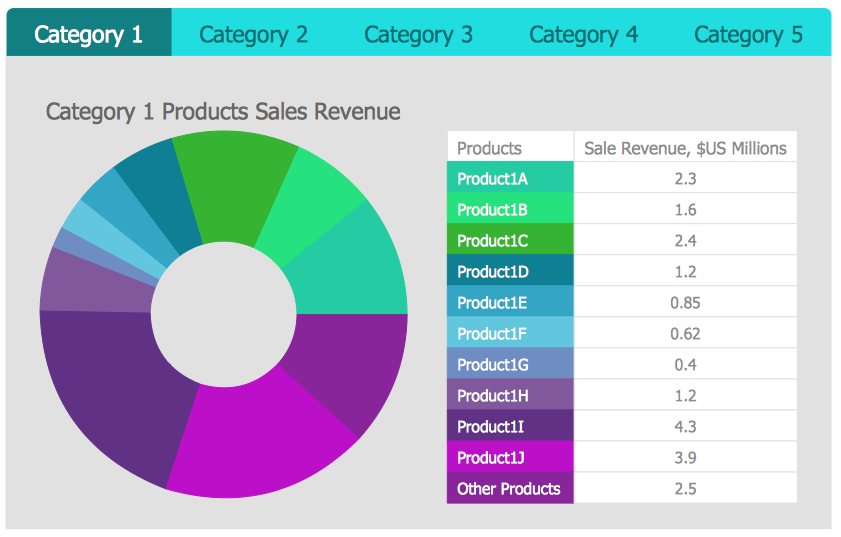The image size is (841, 537).
Task: Show the Category 5 tab
Action: pos(748,34)
